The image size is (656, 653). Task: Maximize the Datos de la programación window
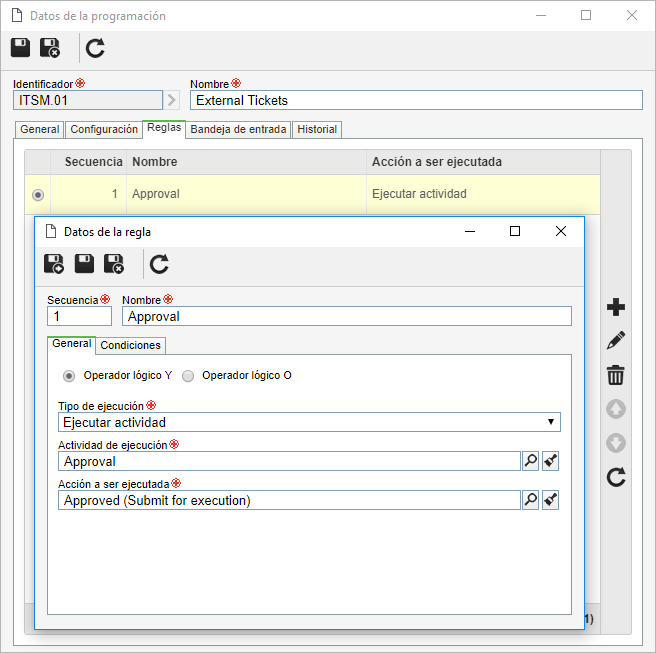586,15
